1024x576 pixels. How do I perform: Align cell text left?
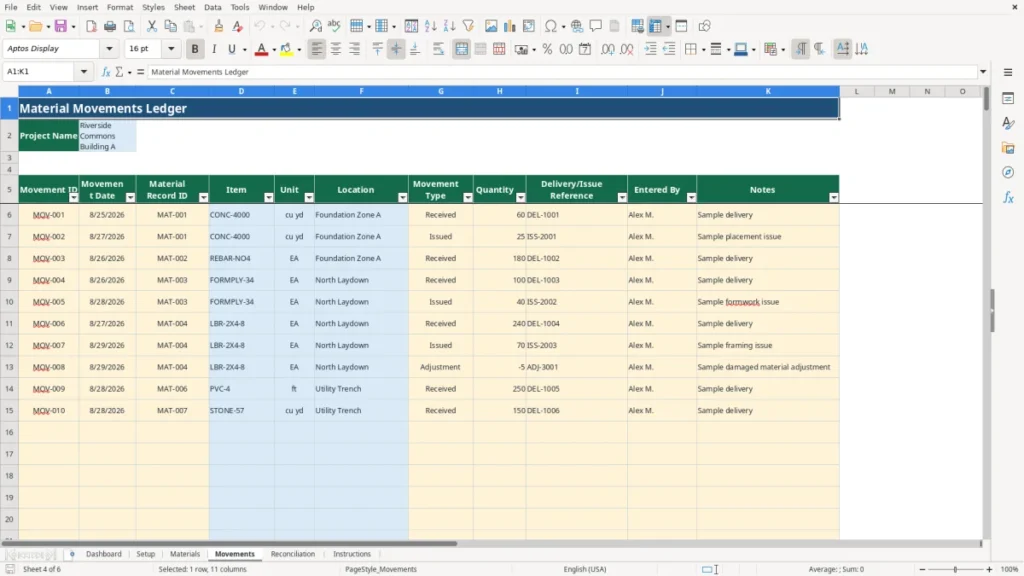(x=317, y=49)
